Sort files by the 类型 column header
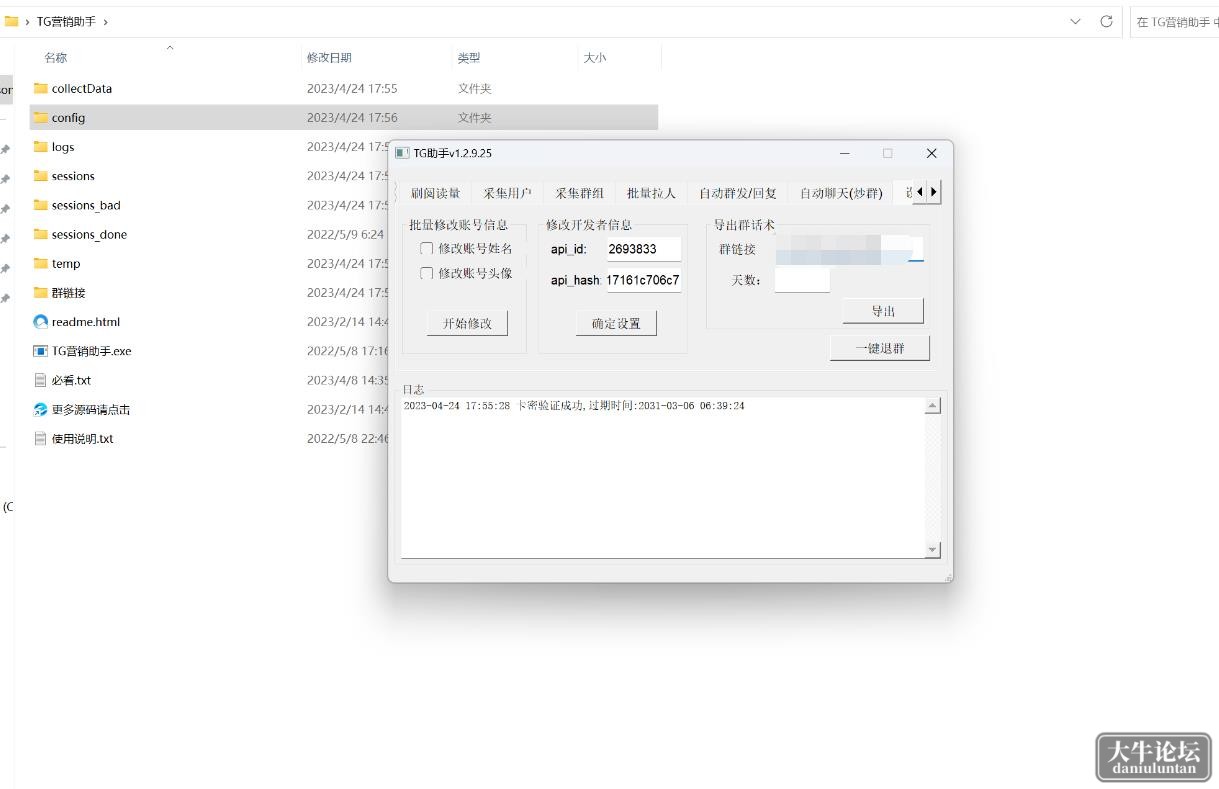The width and height of the screenshot is (1219, 789). tap(469, 58)
